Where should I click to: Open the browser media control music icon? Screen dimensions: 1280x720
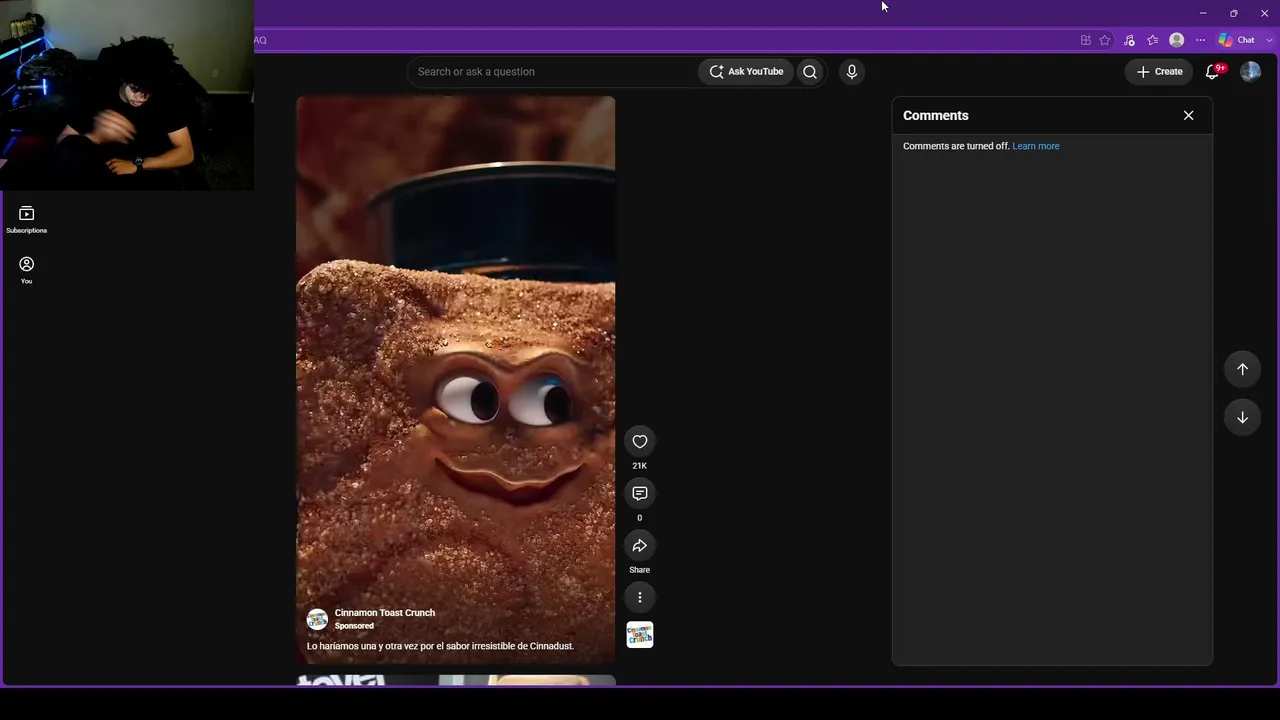click(1130, 40)
